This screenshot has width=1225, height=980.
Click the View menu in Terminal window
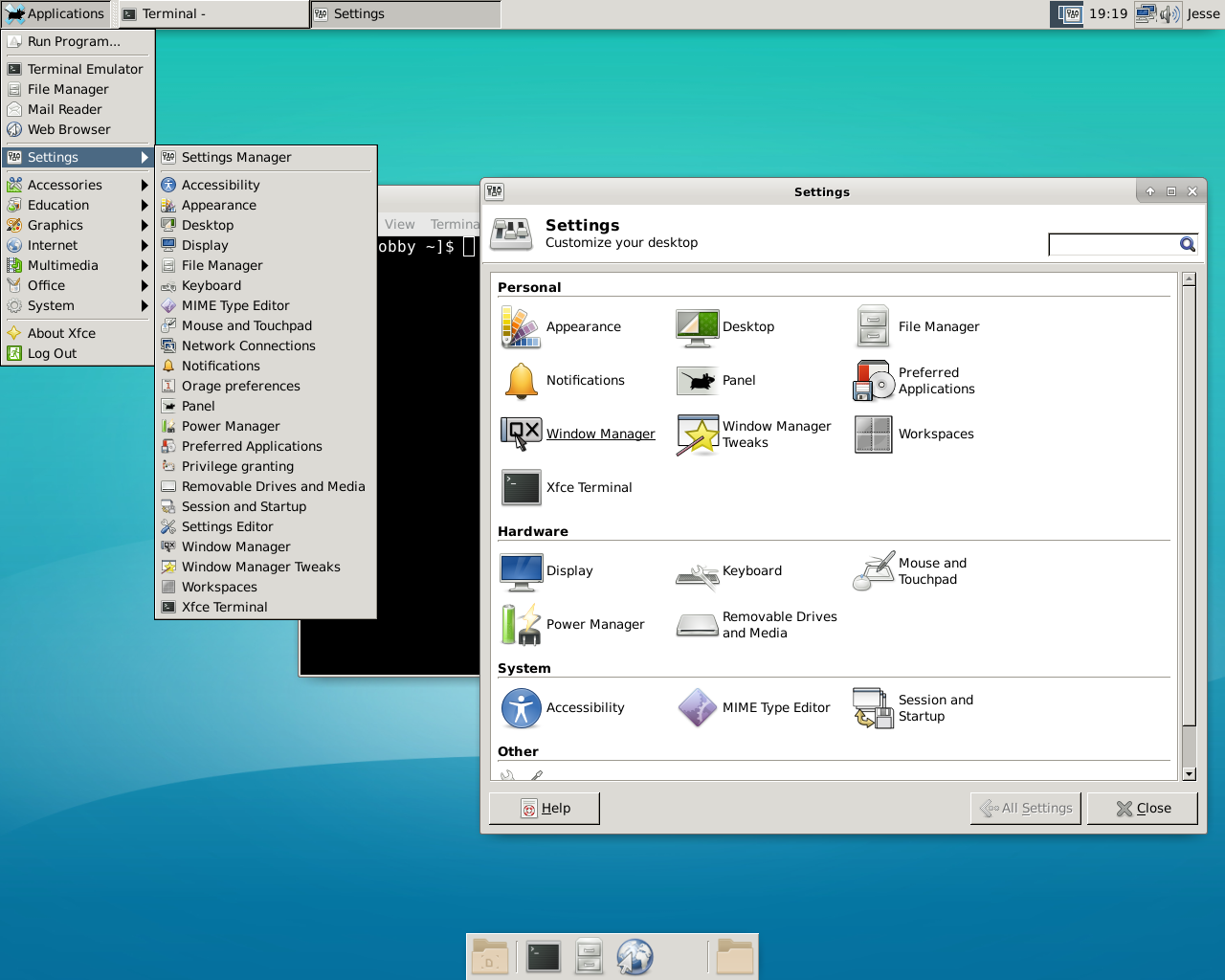click(x=400, y=224)
